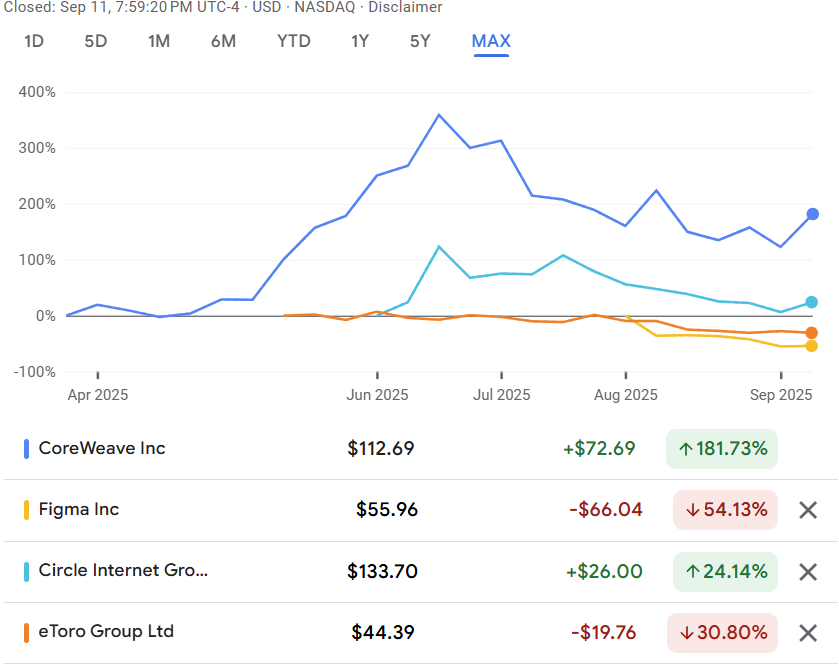Click the 30.80% eToro loss badge
The image size is (839, 664).
point(722,633)
